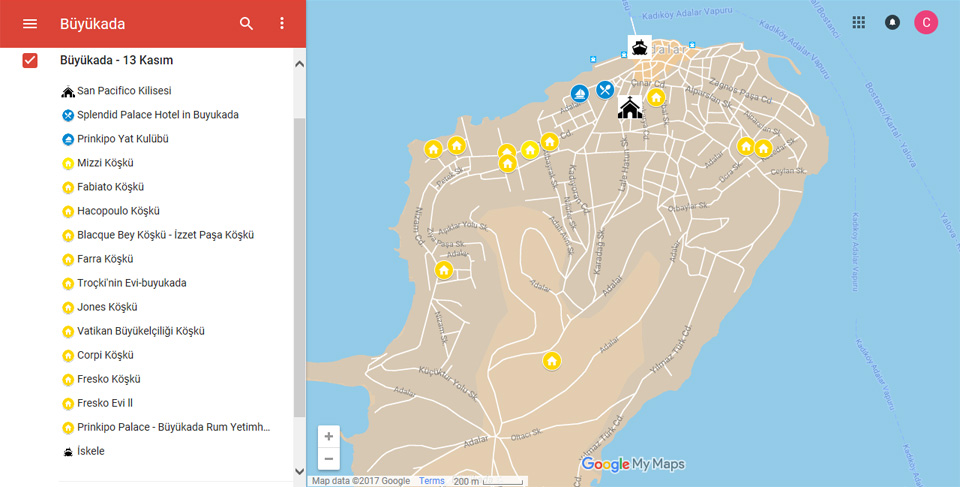Select Jones Köşkü entry

[x=107, y=306]
